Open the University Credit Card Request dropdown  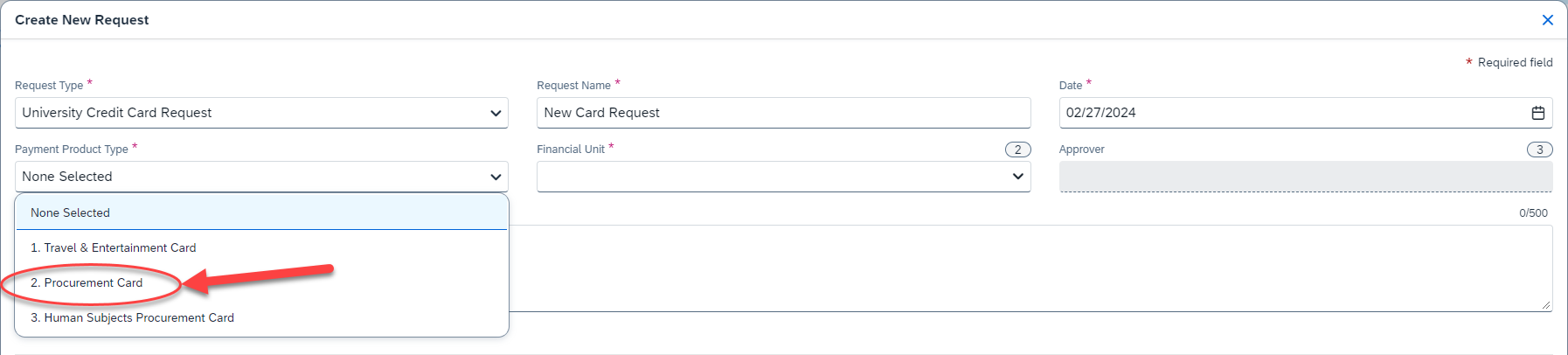pos(245,113)
